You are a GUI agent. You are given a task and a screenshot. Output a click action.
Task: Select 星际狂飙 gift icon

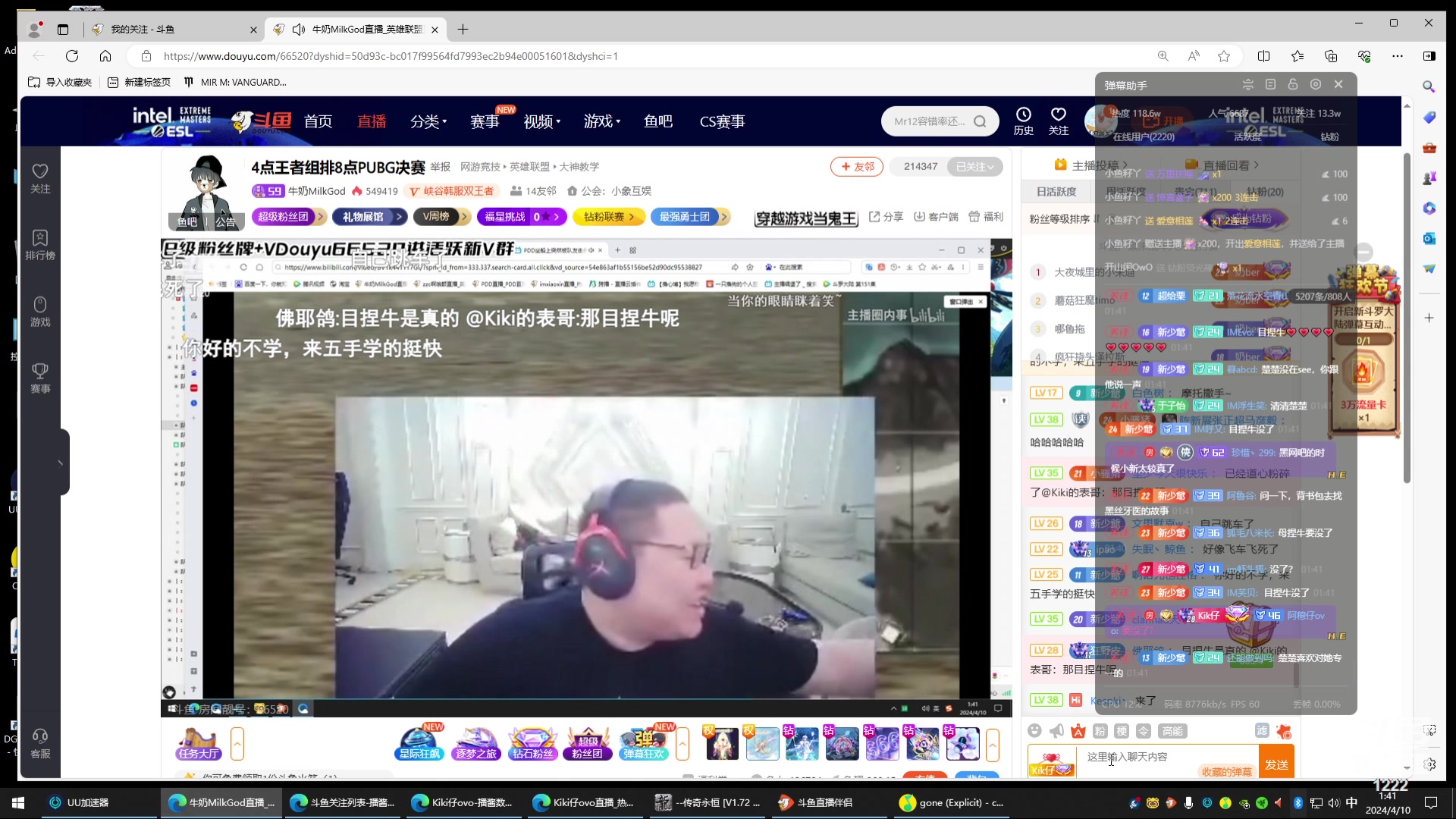(419, 743)
